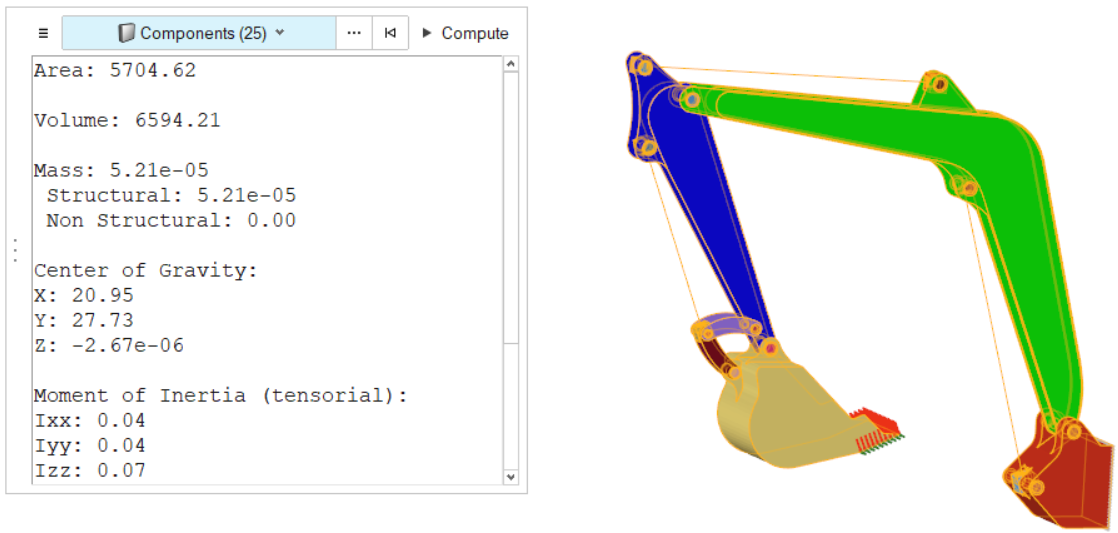Image resolution: width=1118 pixels, height=533 pixels.
Task: Click the 'Non Structural: 0.00' line
Action: pyautogui.click(x=171, y=220)
